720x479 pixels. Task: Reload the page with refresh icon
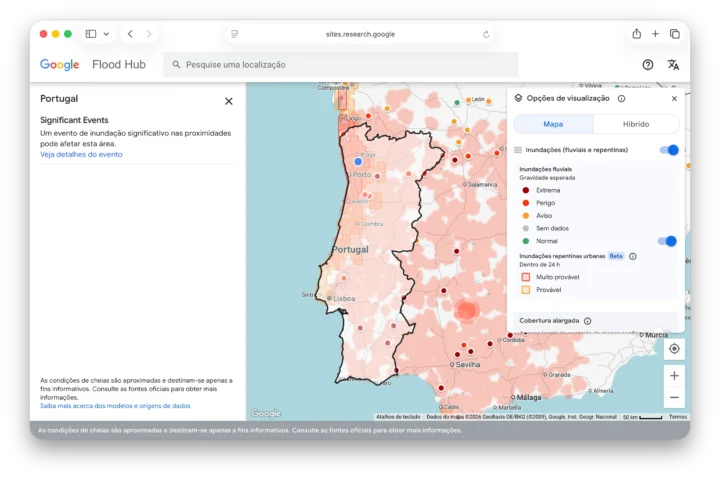486,34
